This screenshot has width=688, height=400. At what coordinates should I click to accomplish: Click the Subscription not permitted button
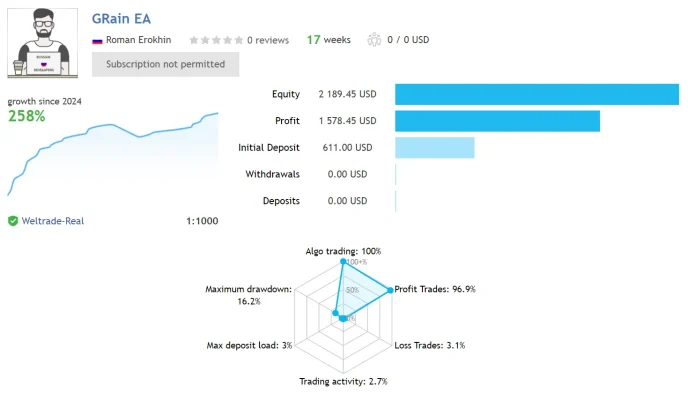point(165,64)
